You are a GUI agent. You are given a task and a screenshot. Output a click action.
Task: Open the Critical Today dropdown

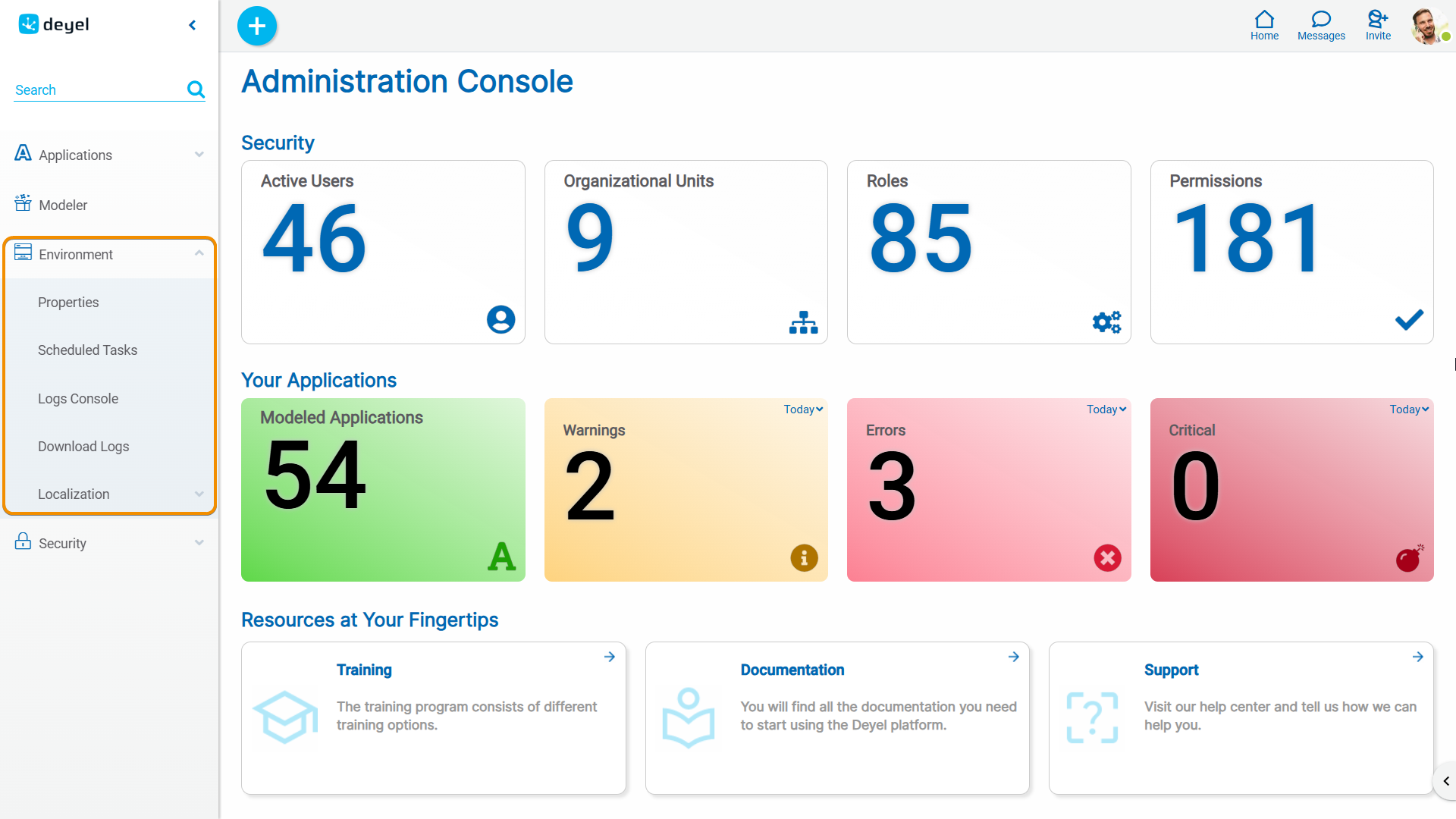tap(1409, 409)
